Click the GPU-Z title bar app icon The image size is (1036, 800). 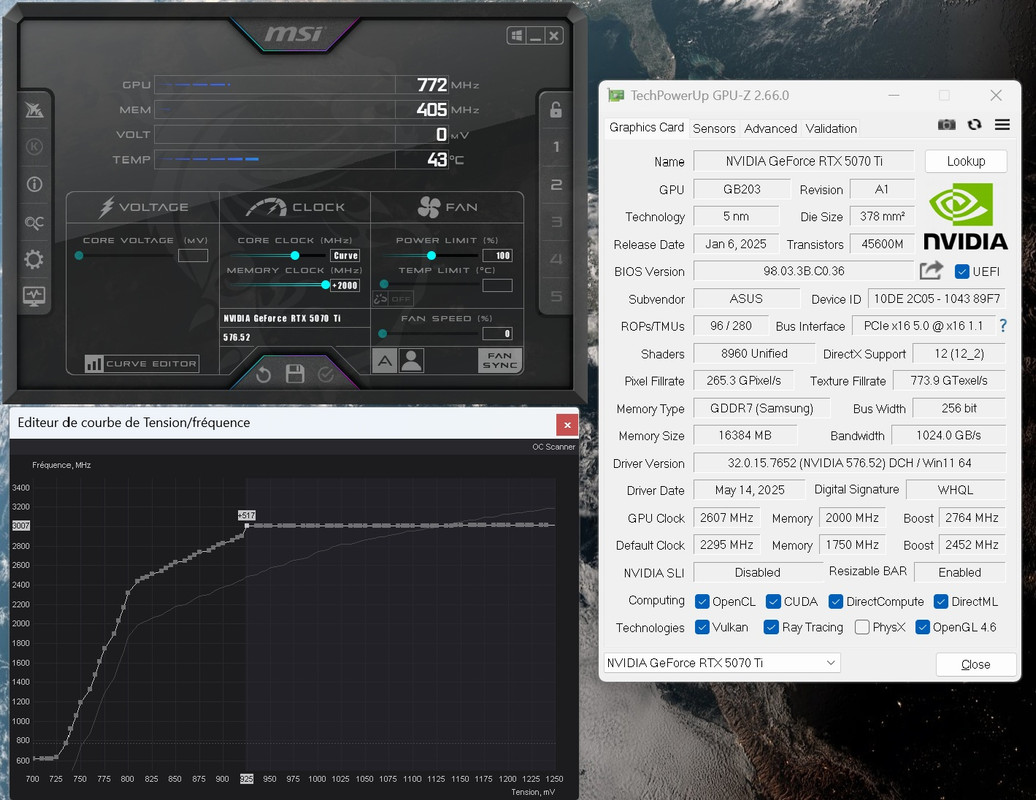tap(616, 95)
